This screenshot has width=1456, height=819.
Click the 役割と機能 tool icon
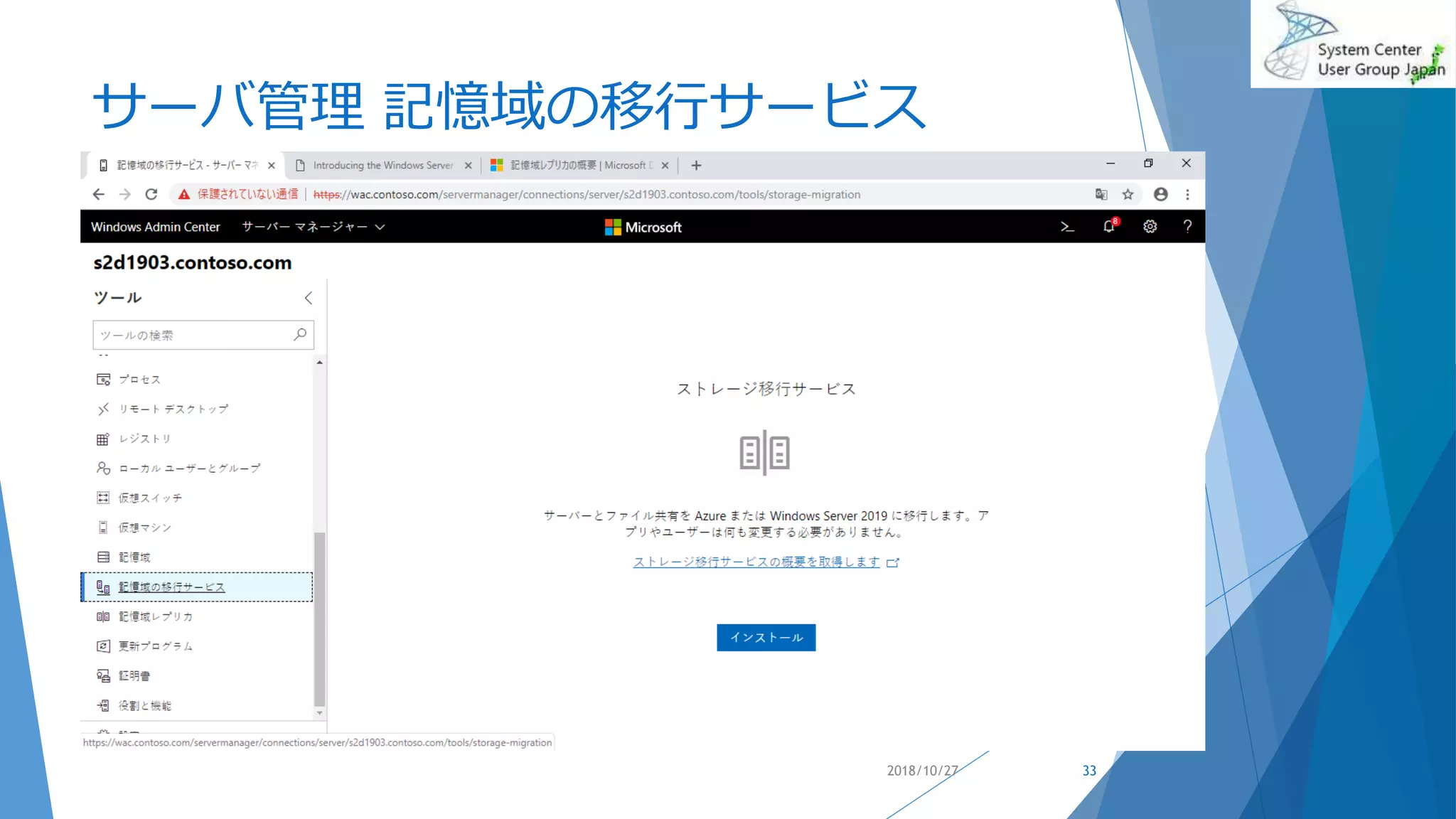coord(103,705)
